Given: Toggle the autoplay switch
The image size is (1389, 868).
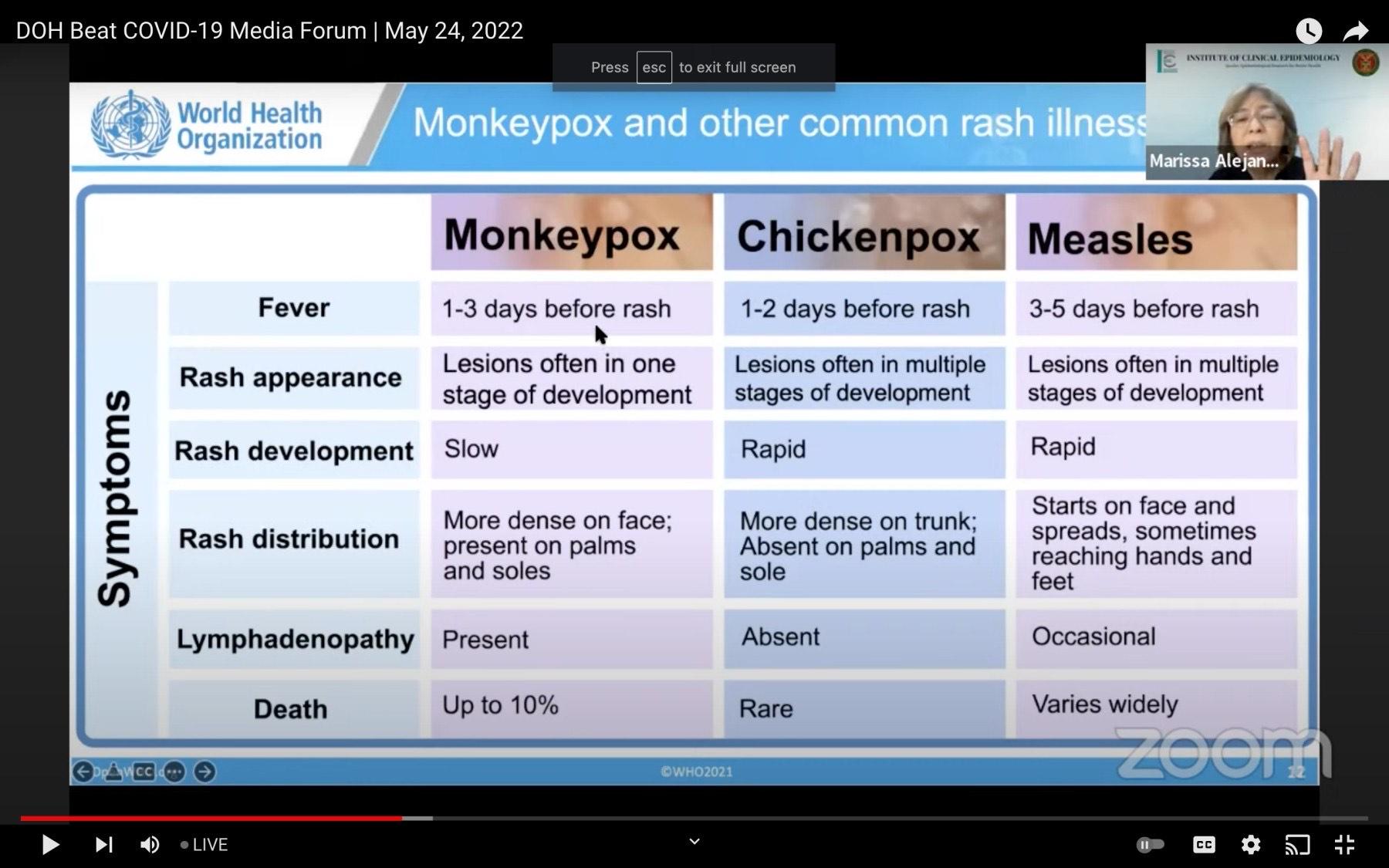Looking at the screenshot, I should pos(1150,845).
